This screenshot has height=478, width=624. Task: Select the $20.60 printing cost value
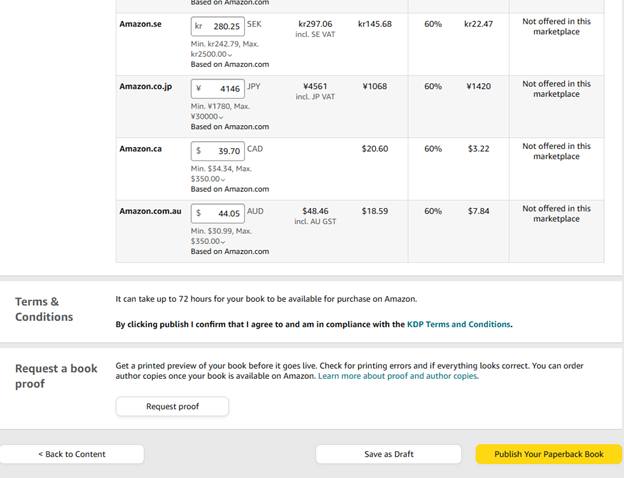coord(375,149)
